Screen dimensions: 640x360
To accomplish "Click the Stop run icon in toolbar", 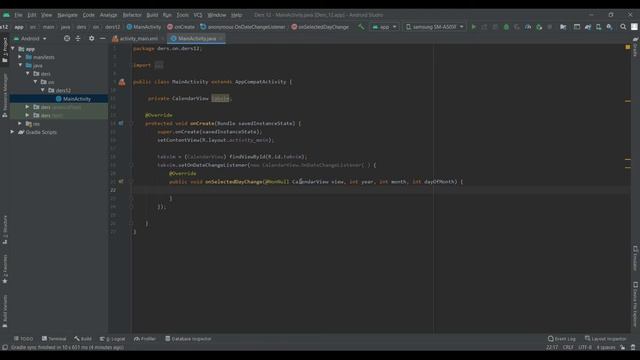I will [x=549, y=27].
